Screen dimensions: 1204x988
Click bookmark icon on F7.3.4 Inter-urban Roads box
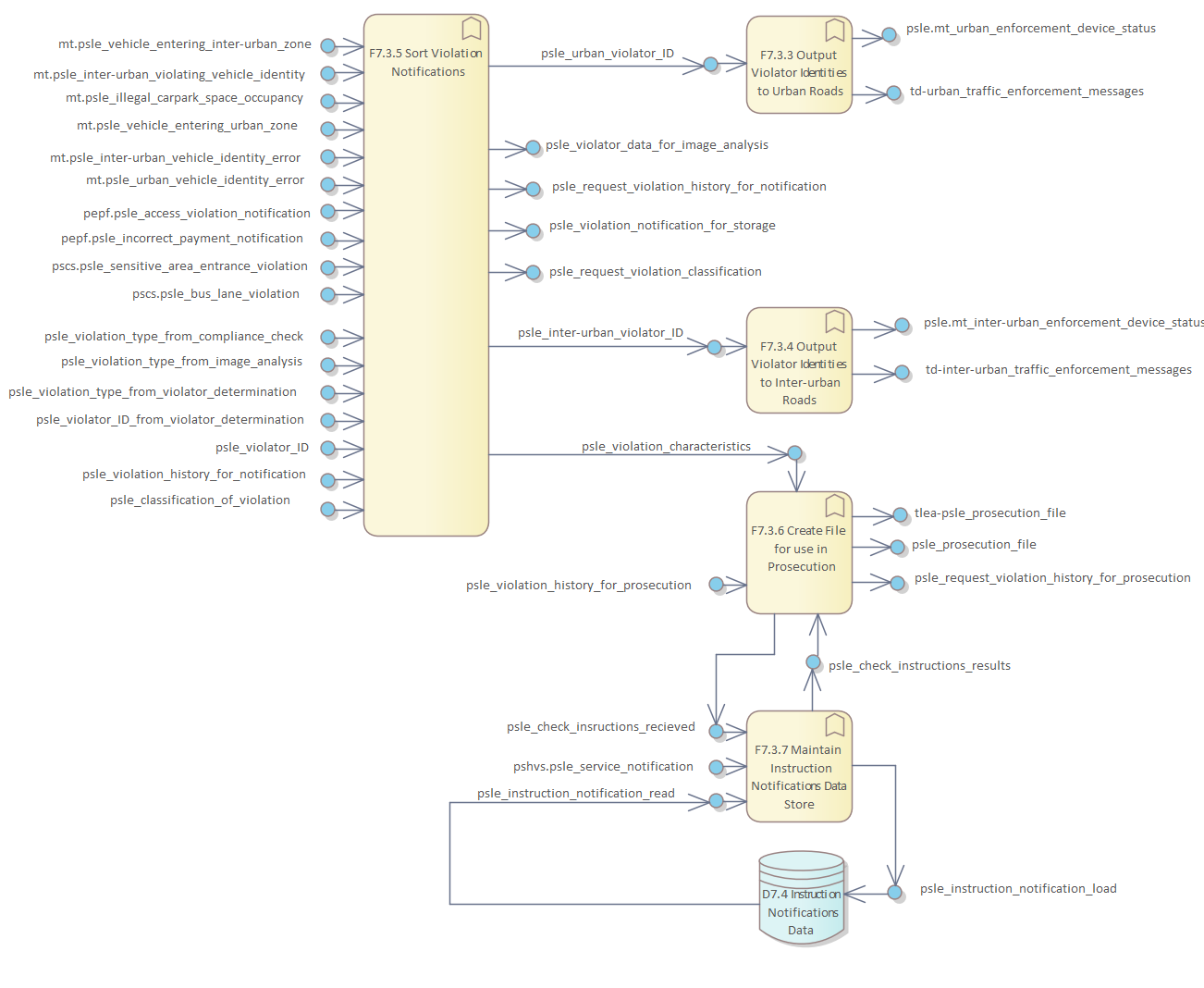835,322
